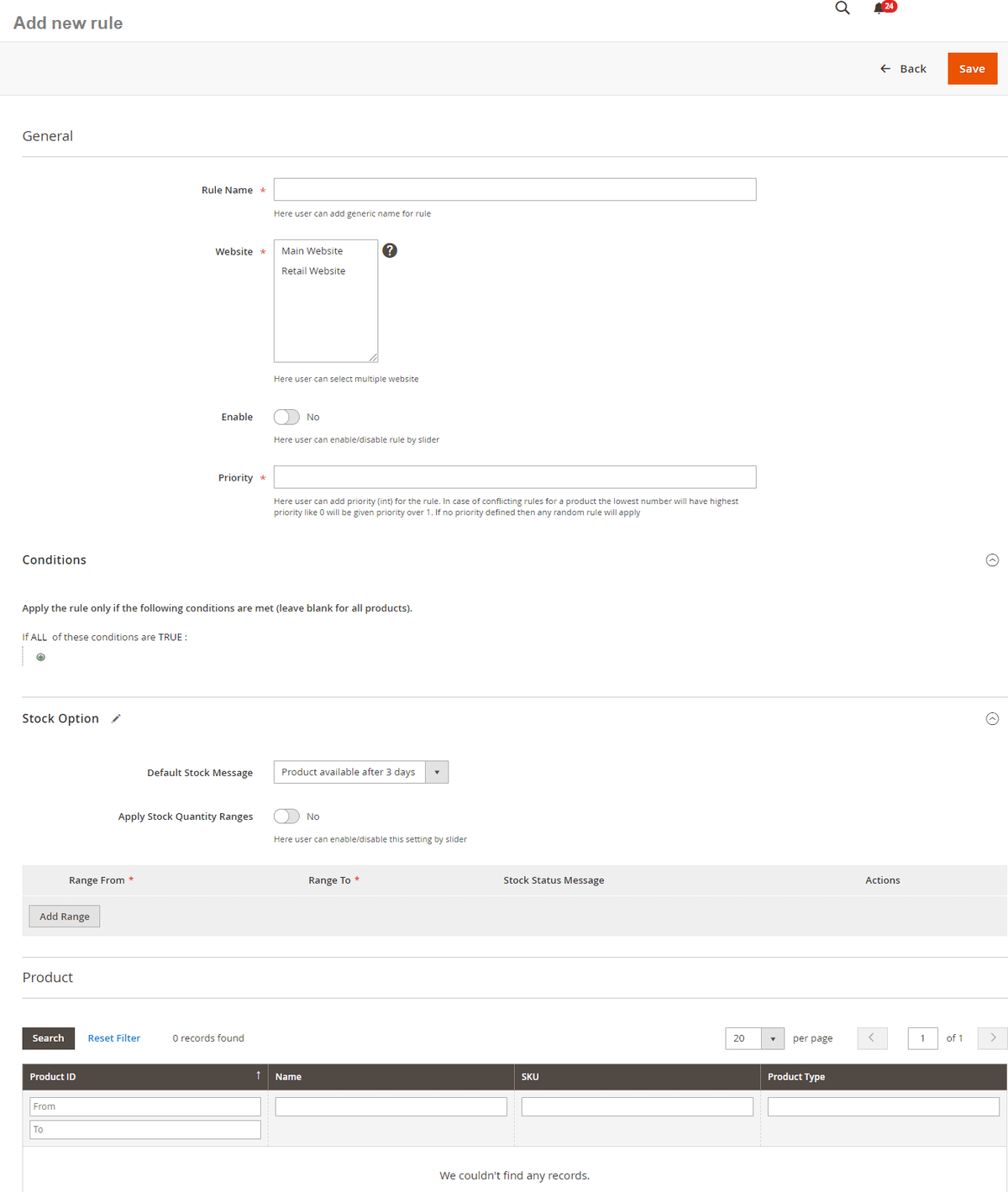The height and width of the screenshot is (1192, 1008).
Task: Click the Reset Filter link
Action: pos(114,1038)
